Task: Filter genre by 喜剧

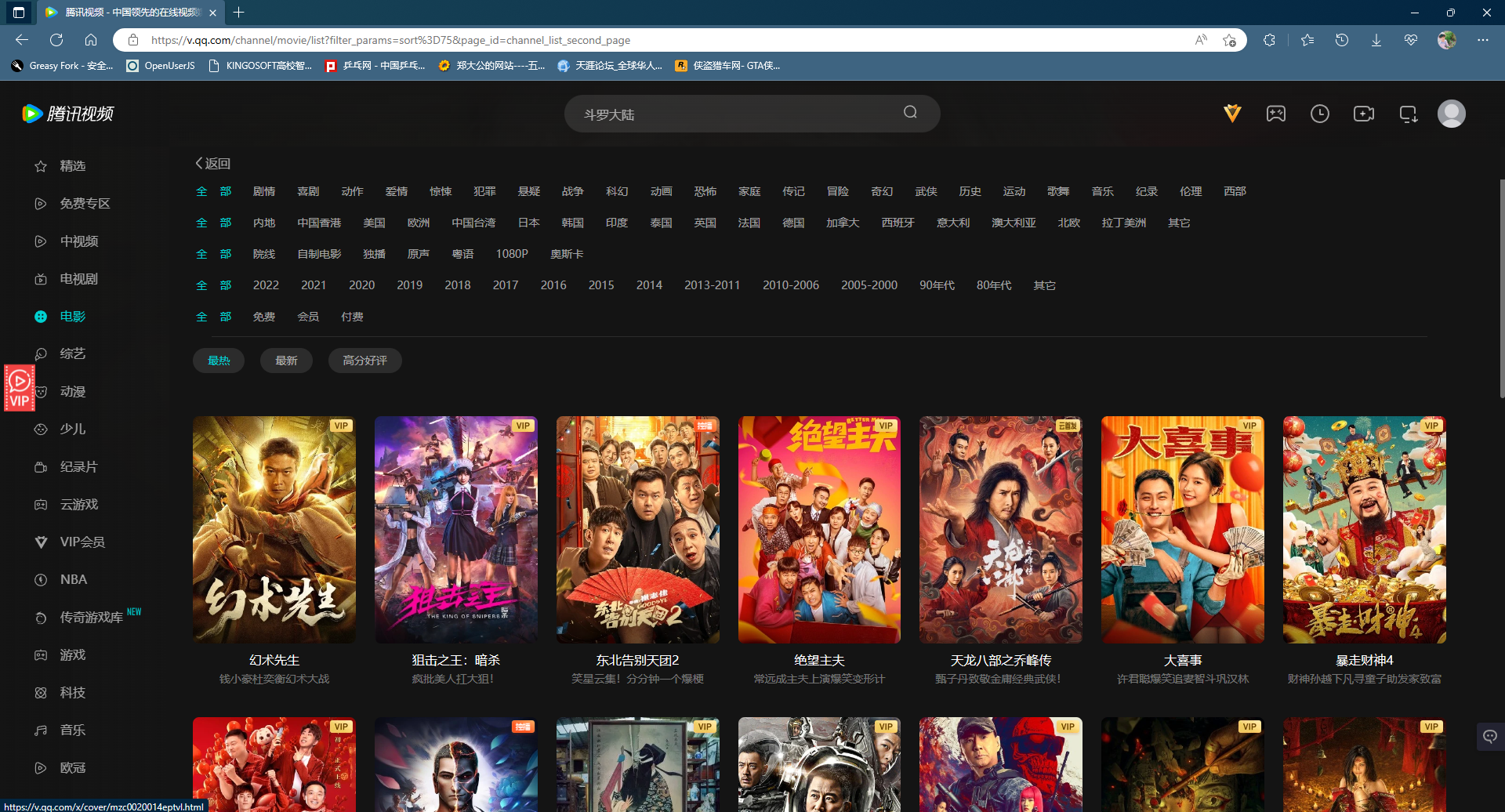Action: coord(308,191)
